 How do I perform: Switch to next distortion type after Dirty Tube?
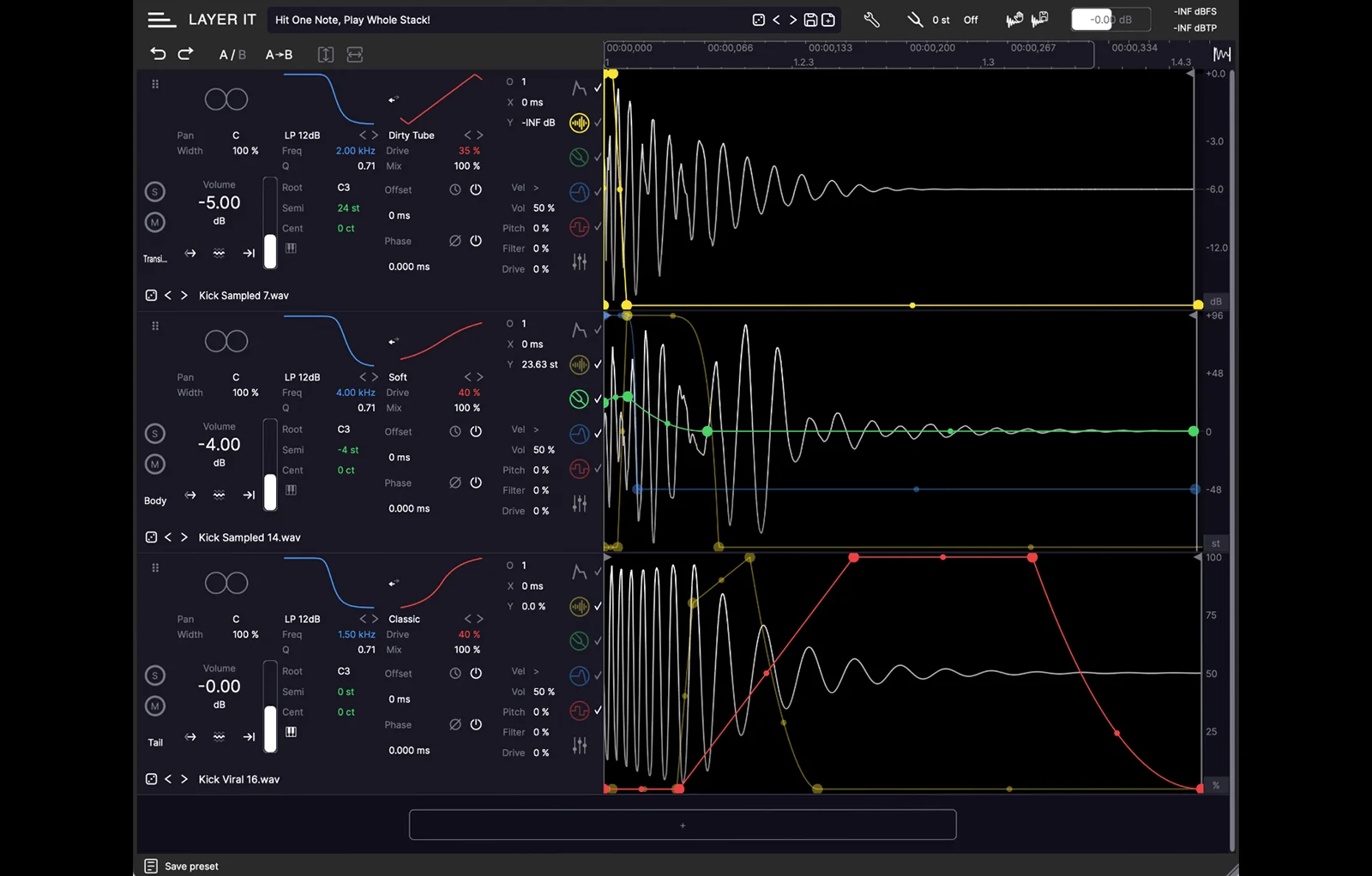pos(479,135)
